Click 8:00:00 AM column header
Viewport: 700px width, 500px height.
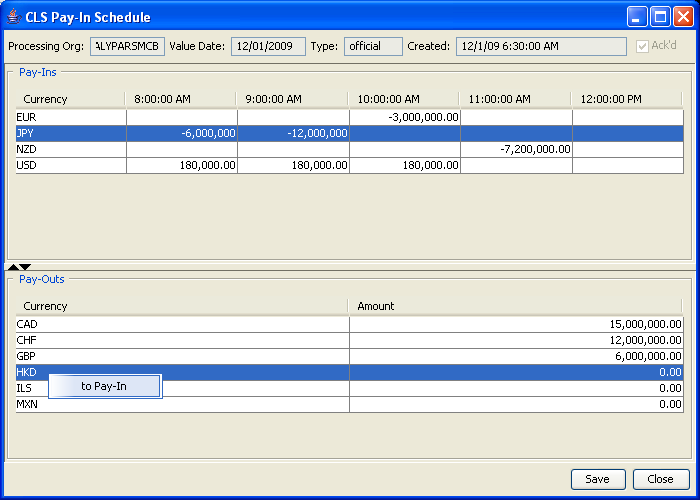pos(180,99)
